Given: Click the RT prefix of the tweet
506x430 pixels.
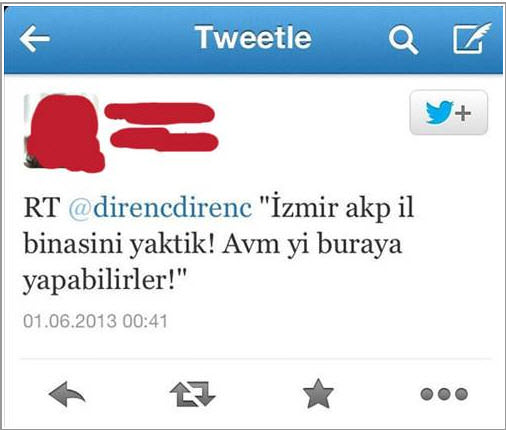Looking at the screenshot, I should 42,208.
